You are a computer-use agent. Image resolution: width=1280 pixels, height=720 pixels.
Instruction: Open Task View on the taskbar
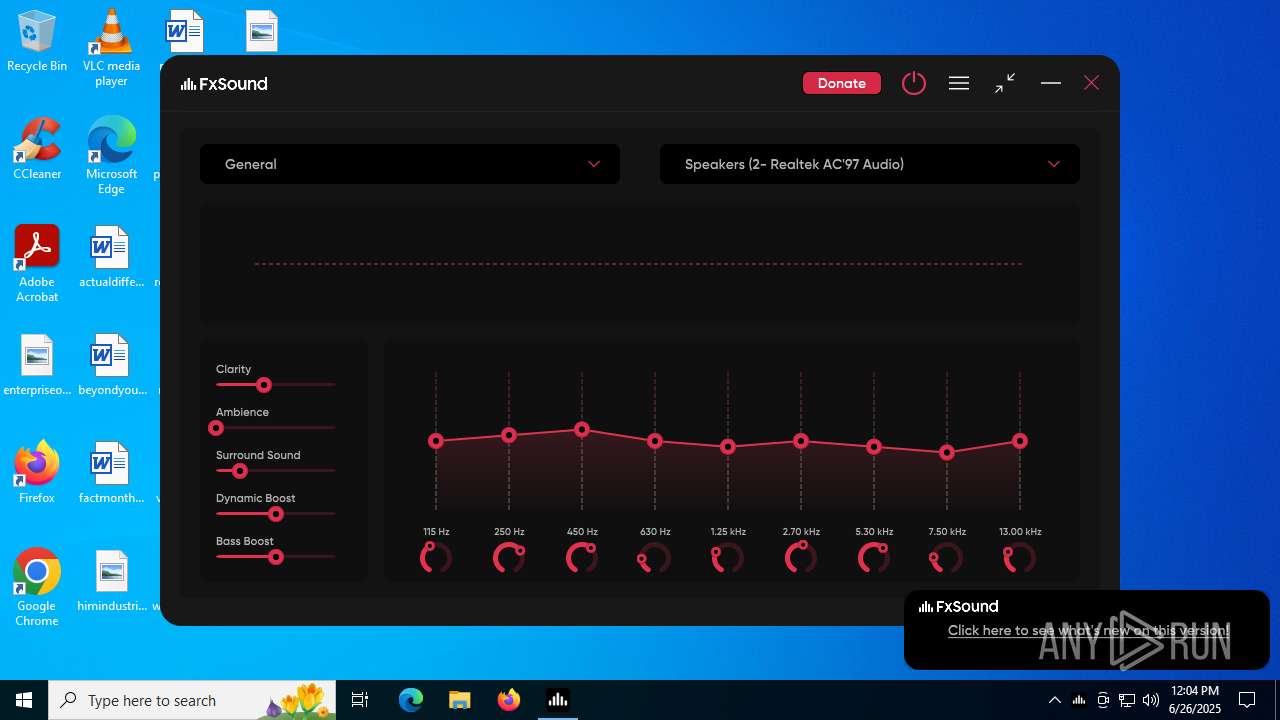360,700
